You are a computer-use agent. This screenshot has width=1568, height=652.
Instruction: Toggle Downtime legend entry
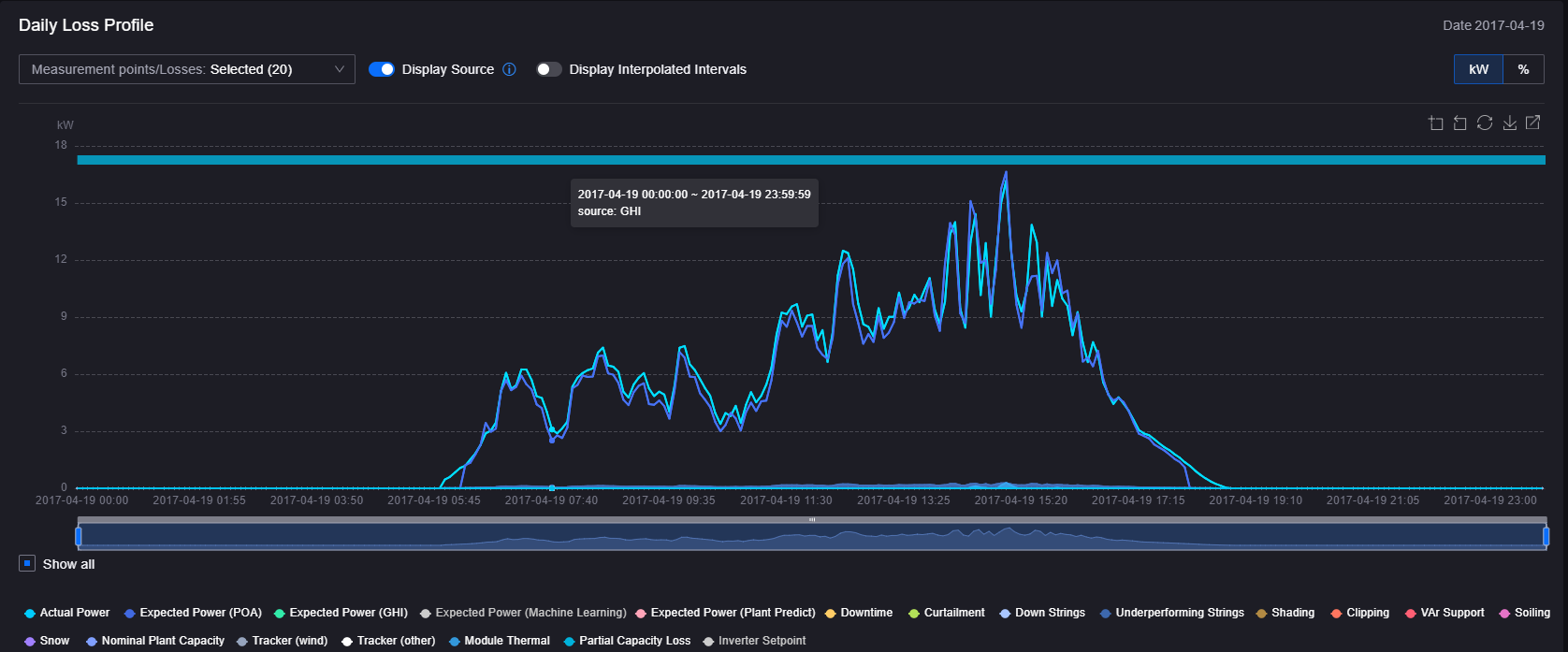click(x=859, y=613)
